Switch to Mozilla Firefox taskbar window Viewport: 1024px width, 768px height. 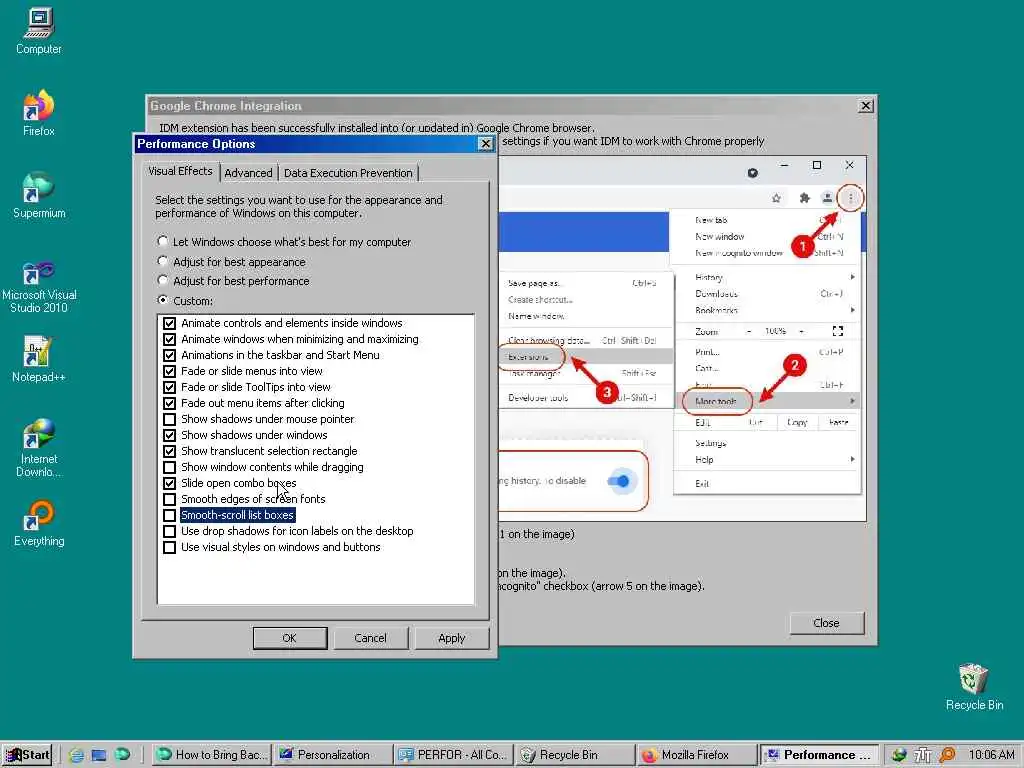(x=696, y=755)
